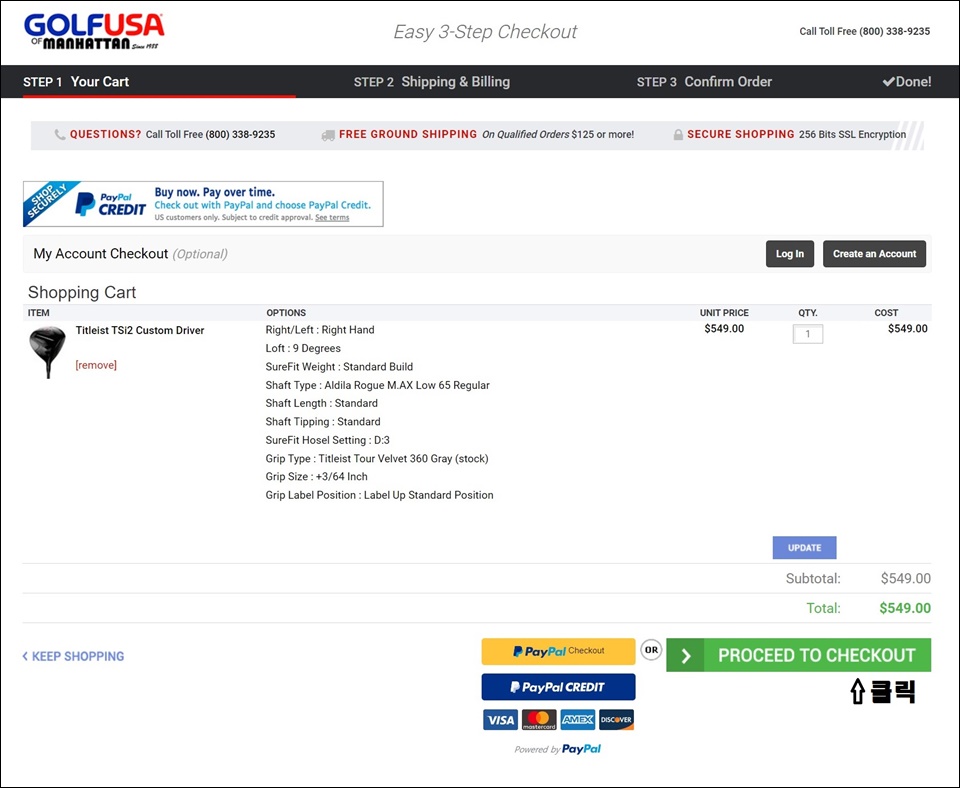
Task: Click the OPTIONS column header
Action: point(286,313)
